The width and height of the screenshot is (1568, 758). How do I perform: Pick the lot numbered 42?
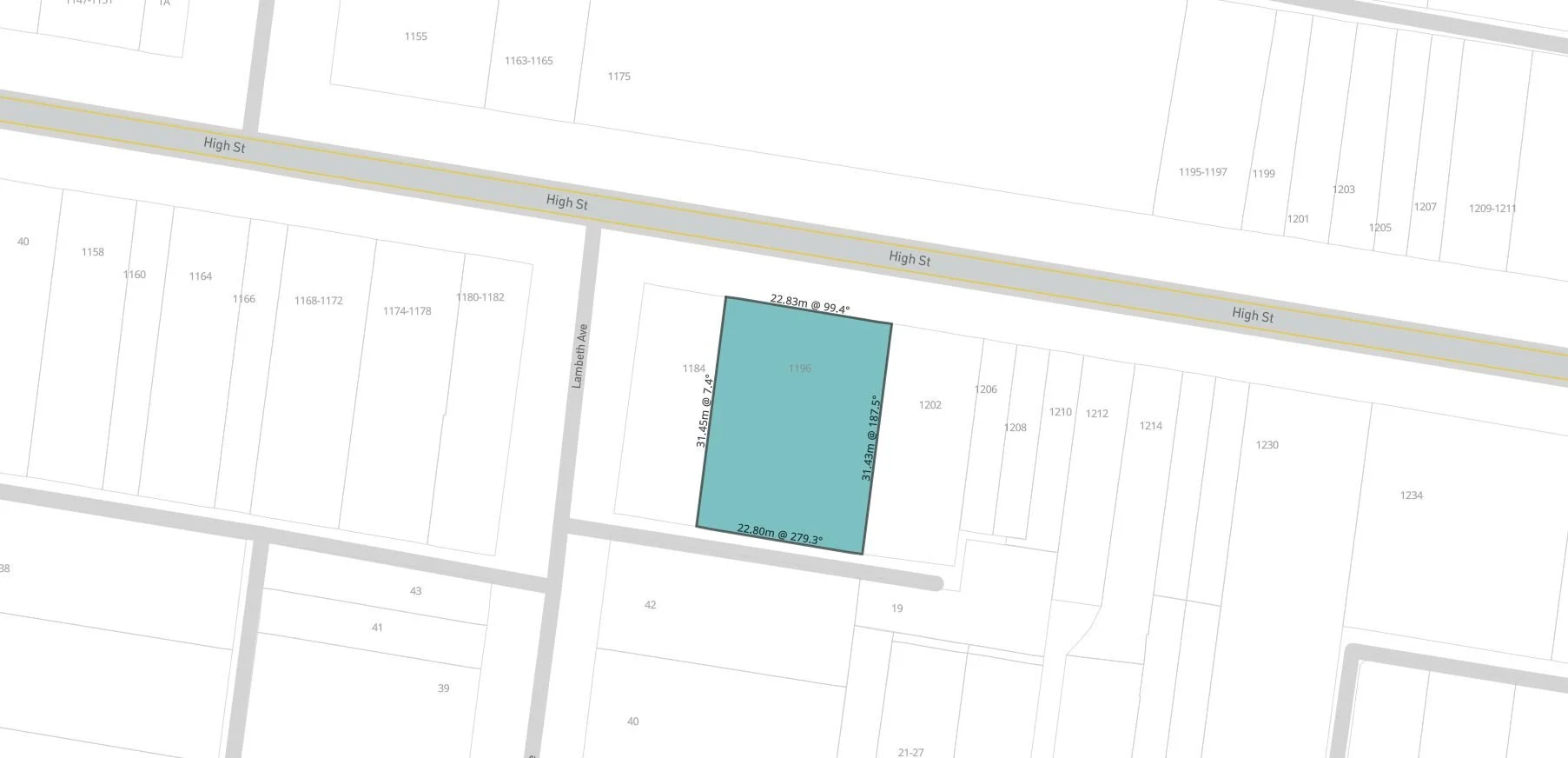(x=651, y=605)
